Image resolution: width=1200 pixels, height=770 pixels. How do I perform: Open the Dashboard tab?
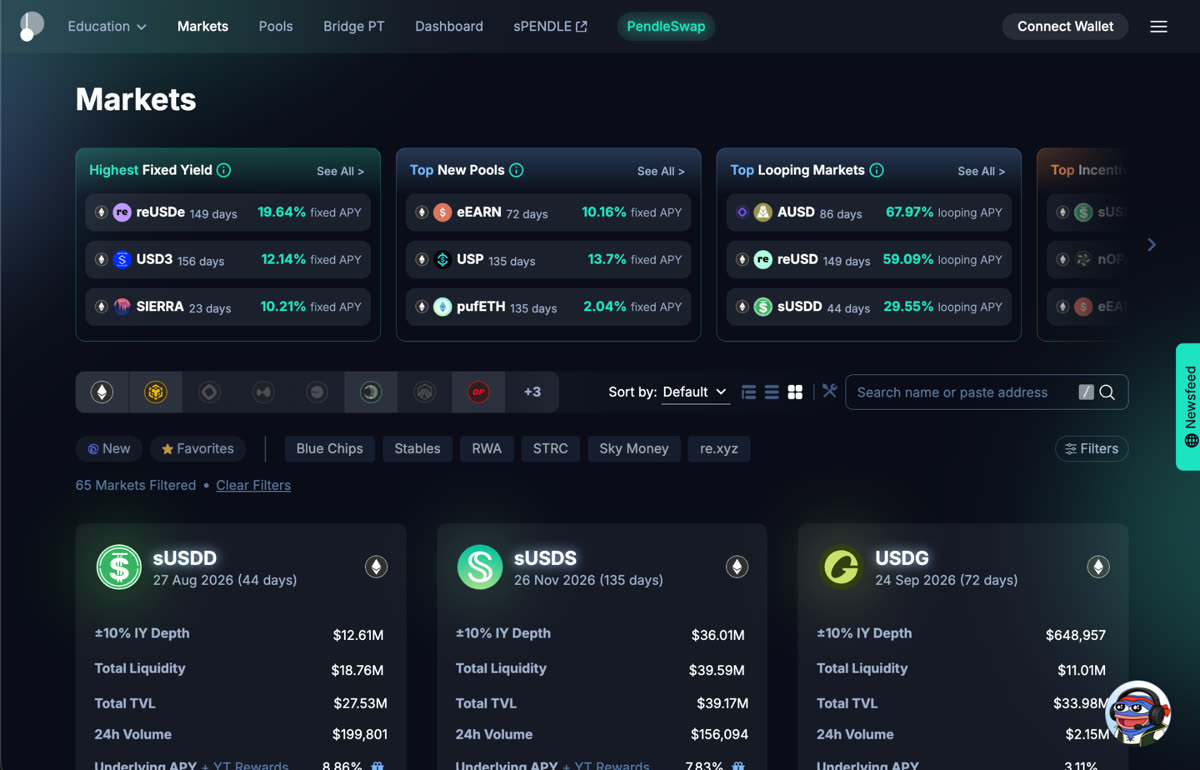click(449, 26)
